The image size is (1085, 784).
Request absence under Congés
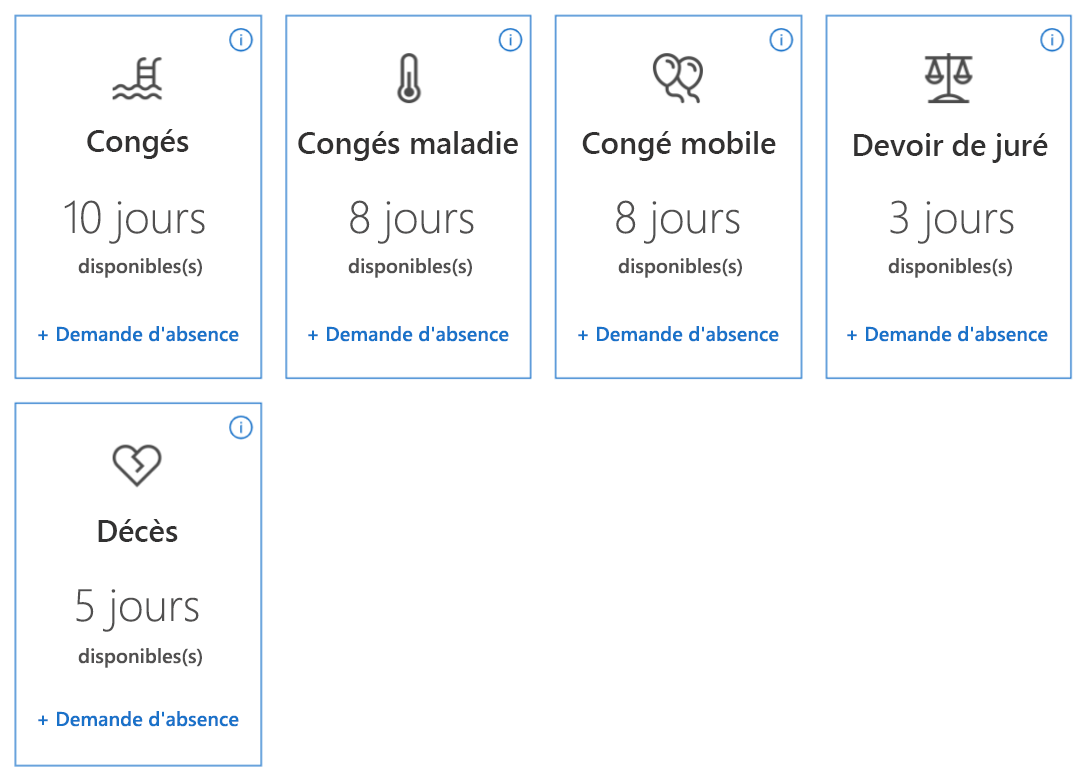138,334
